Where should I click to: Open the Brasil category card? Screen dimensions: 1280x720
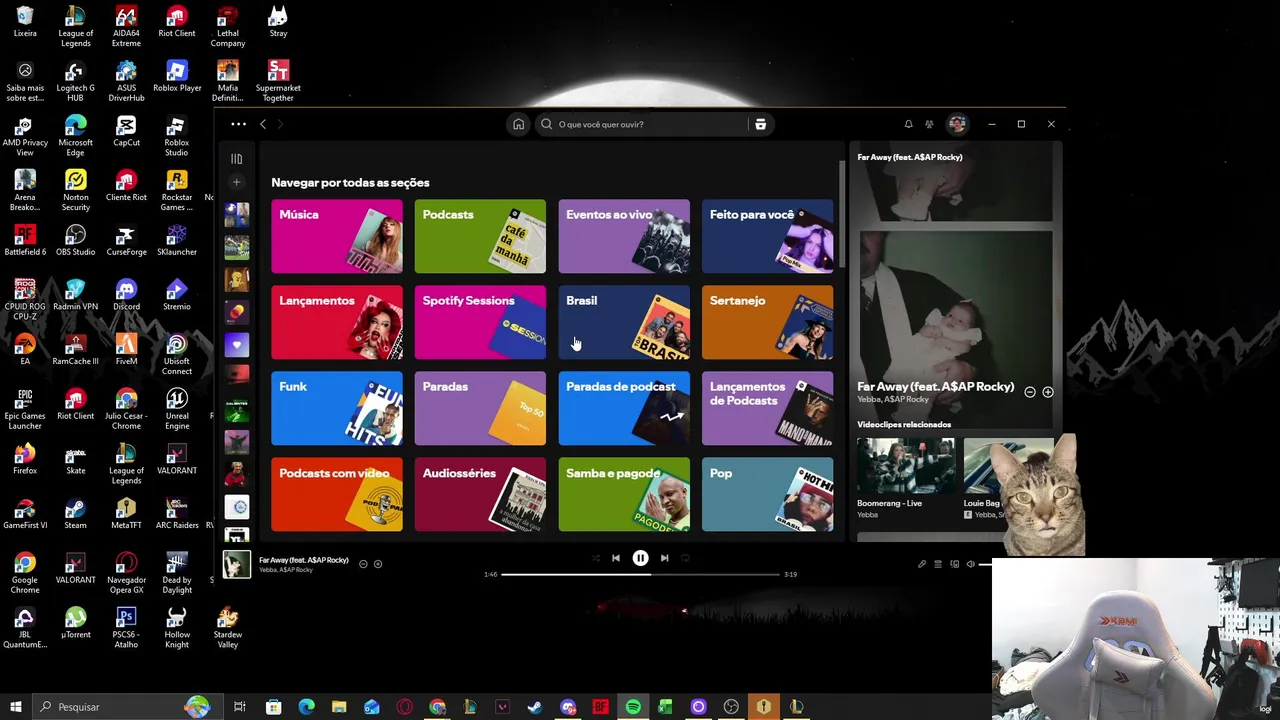624,322
